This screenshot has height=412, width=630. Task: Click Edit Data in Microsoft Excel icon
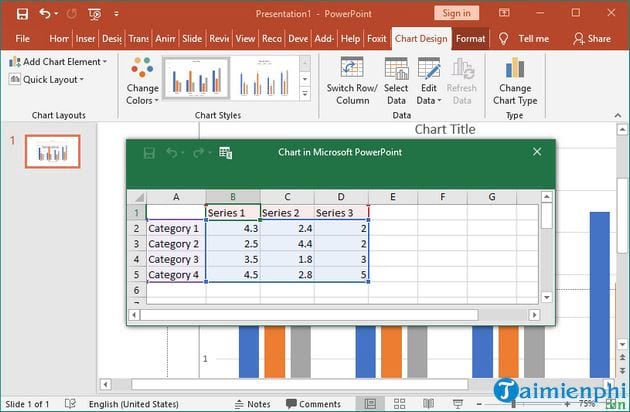click(226, 153)
